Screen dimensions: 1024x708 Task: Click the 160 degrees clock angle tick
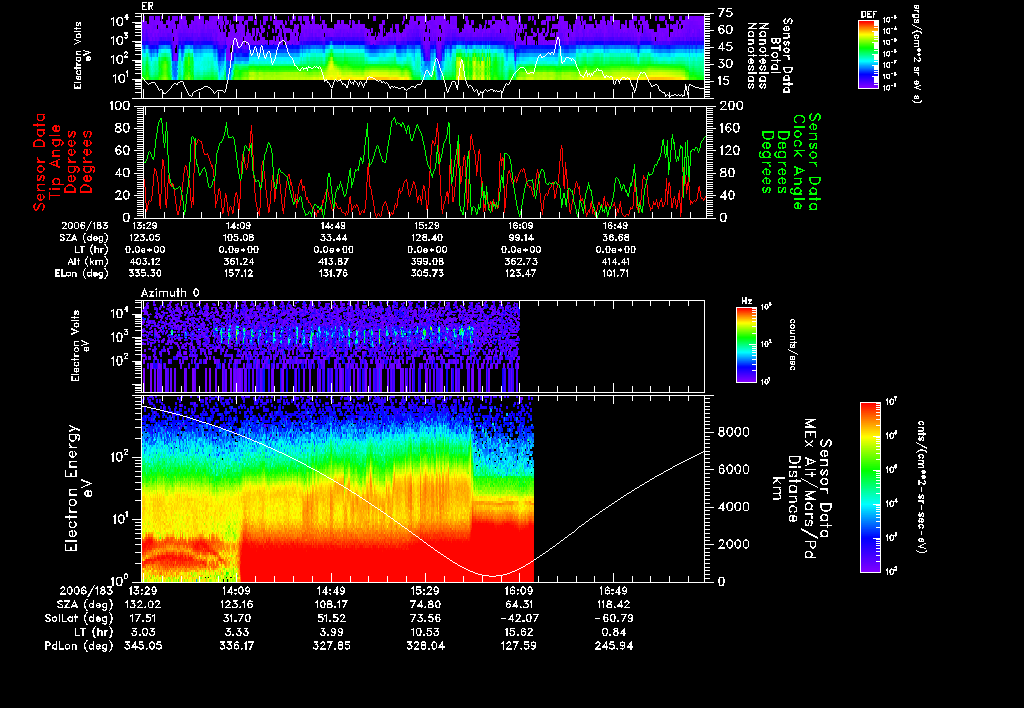pyautogui.click(x=730, y=128)
